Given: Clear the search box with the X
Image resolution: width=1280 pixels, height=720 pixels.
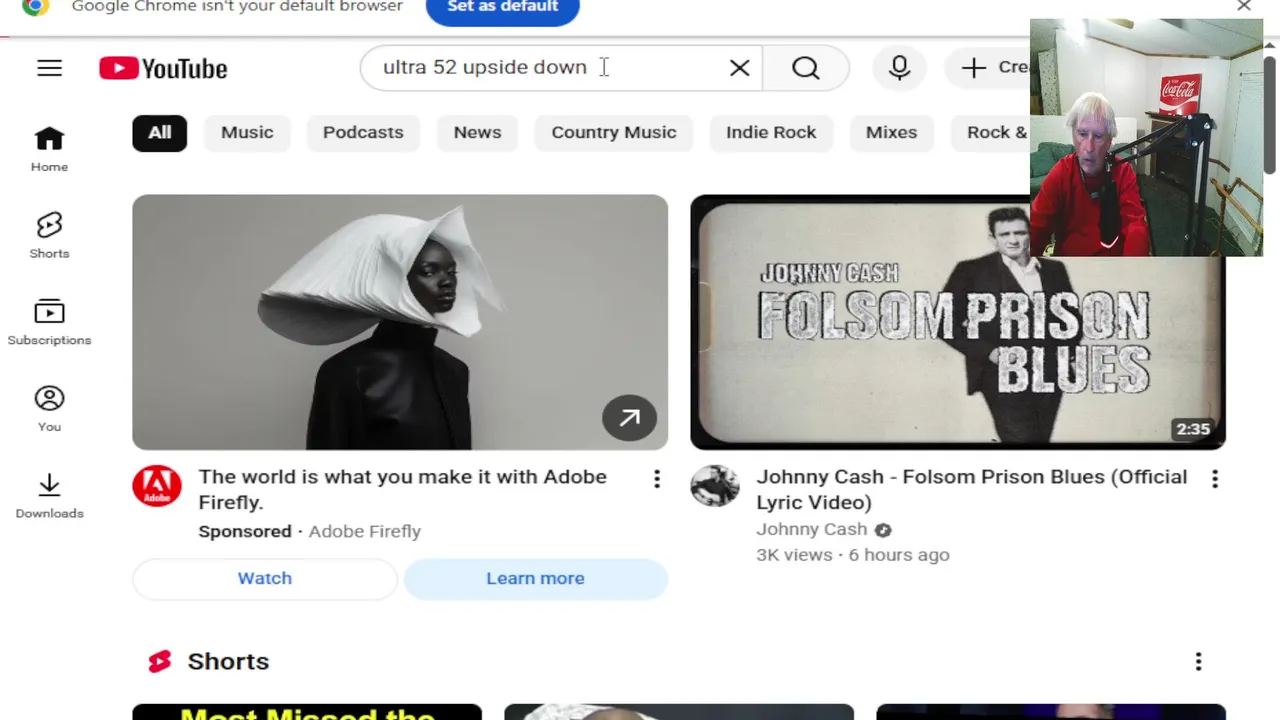Looking at the screenshot, I should click(739, 68).
